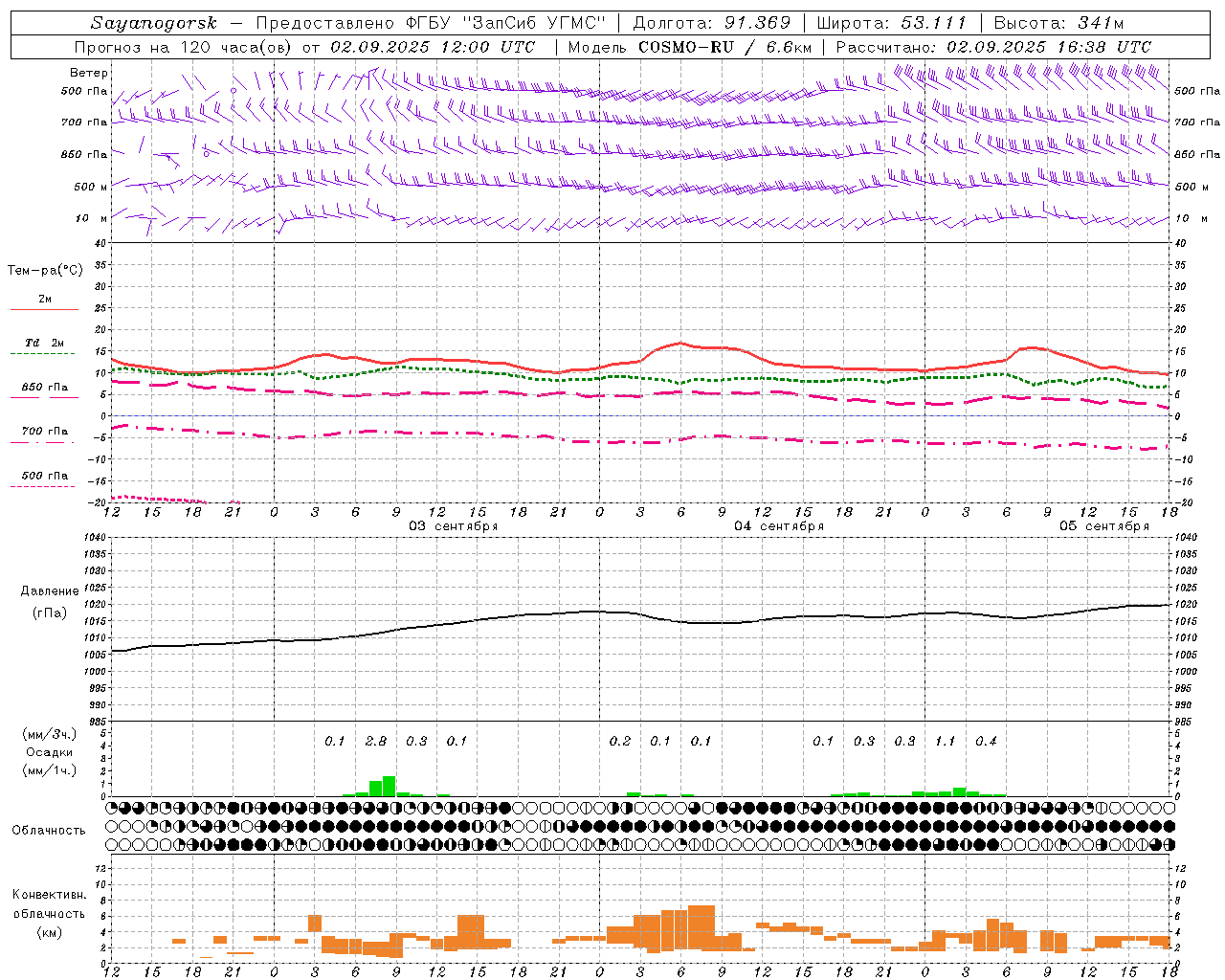Click the 'Облачность' cloudiness label
This screenshot has height=980, width=1225.
pos(49,831)
